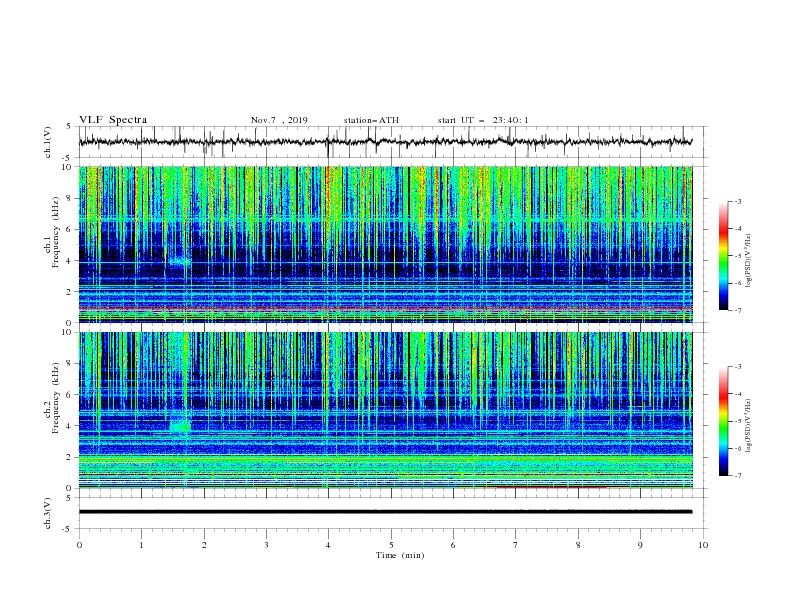Screen dimensions: 792x612
Task: Click the ch.2 spectrogram panel
Action: [385, 410]
